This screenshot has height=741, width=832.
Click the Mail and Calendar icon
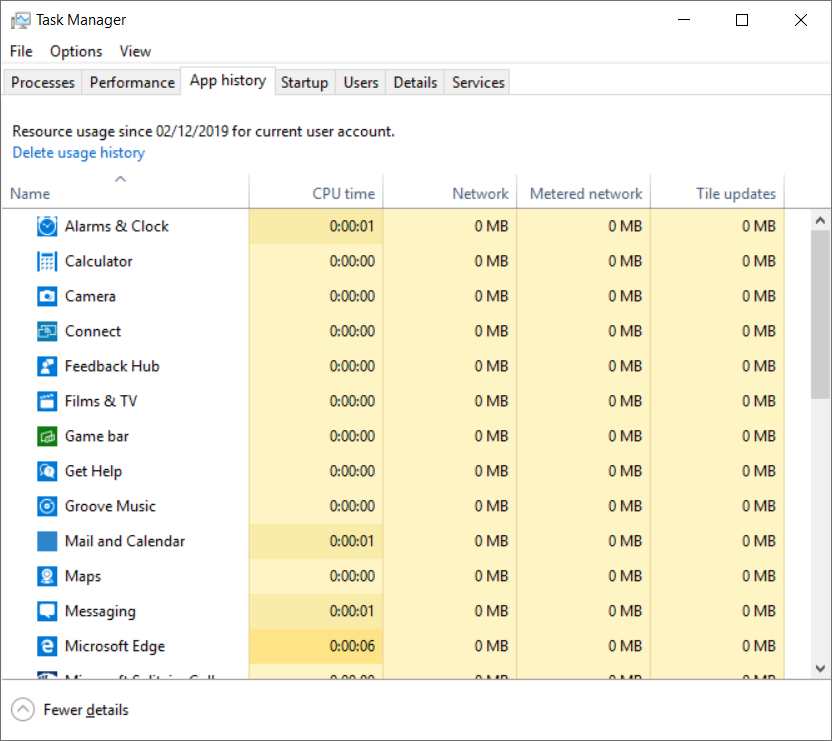[x=47, y=541]
